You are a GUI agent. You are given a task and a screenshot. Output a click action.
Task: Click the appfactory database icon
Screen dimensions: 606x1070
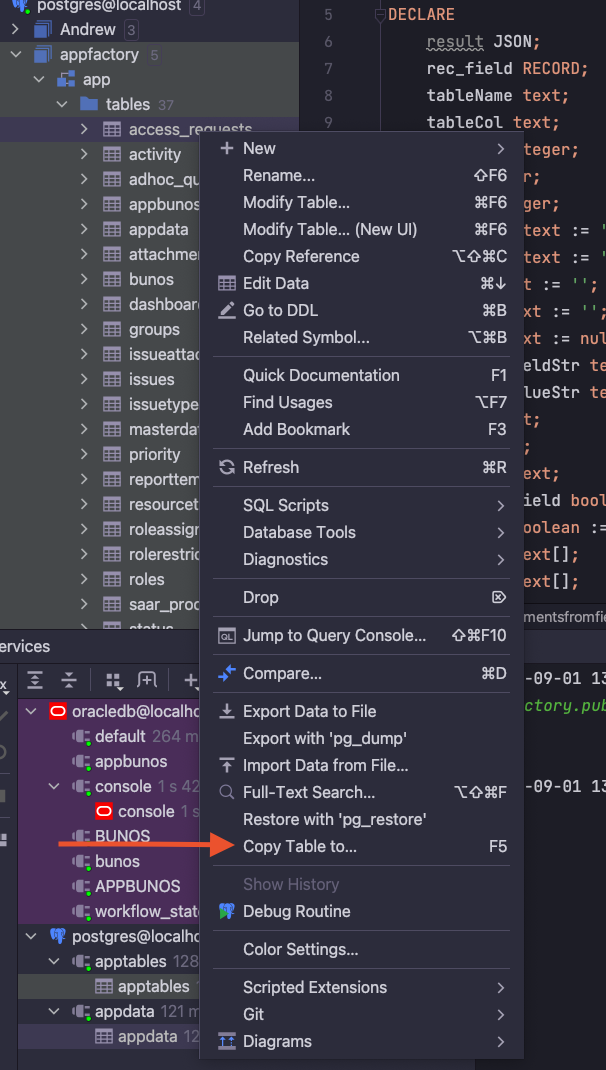(x=43, y=55)
